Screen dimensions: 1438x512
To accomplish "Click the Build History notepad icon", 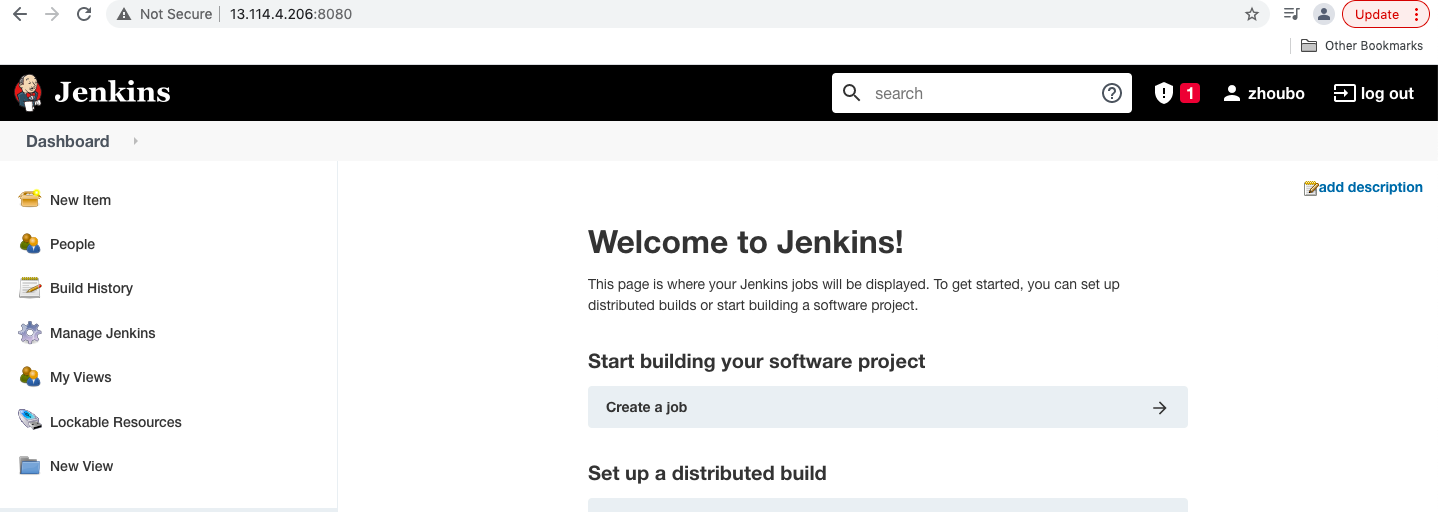I will [30, 287].
